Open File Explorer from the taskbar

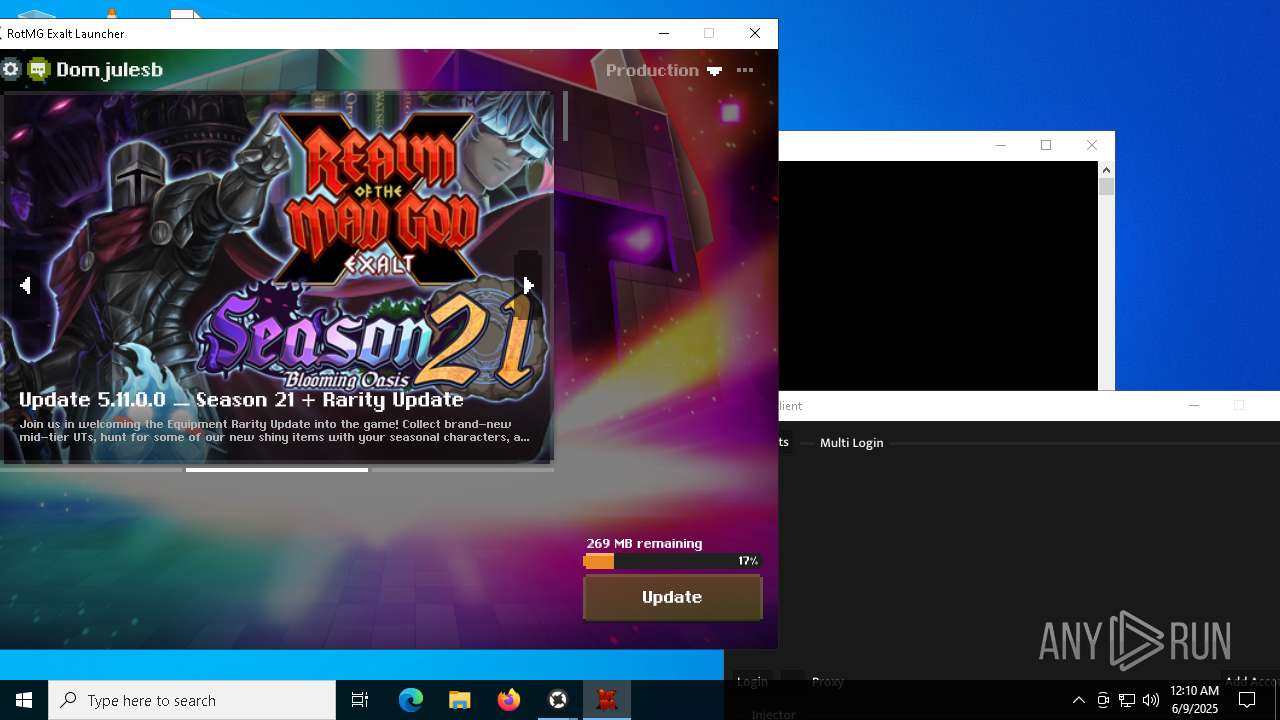coord(459,700)
